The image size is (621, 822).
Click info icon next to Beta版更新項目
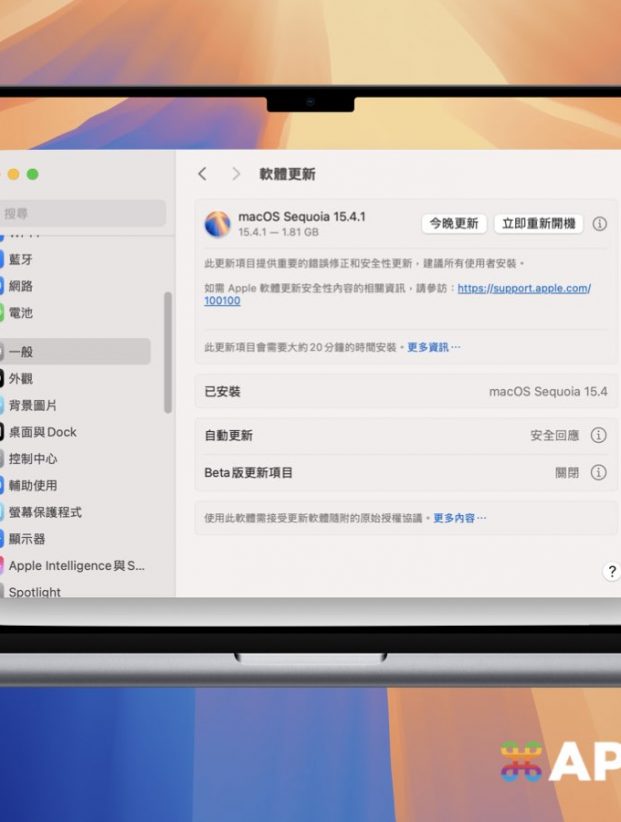tap(598, 472)
